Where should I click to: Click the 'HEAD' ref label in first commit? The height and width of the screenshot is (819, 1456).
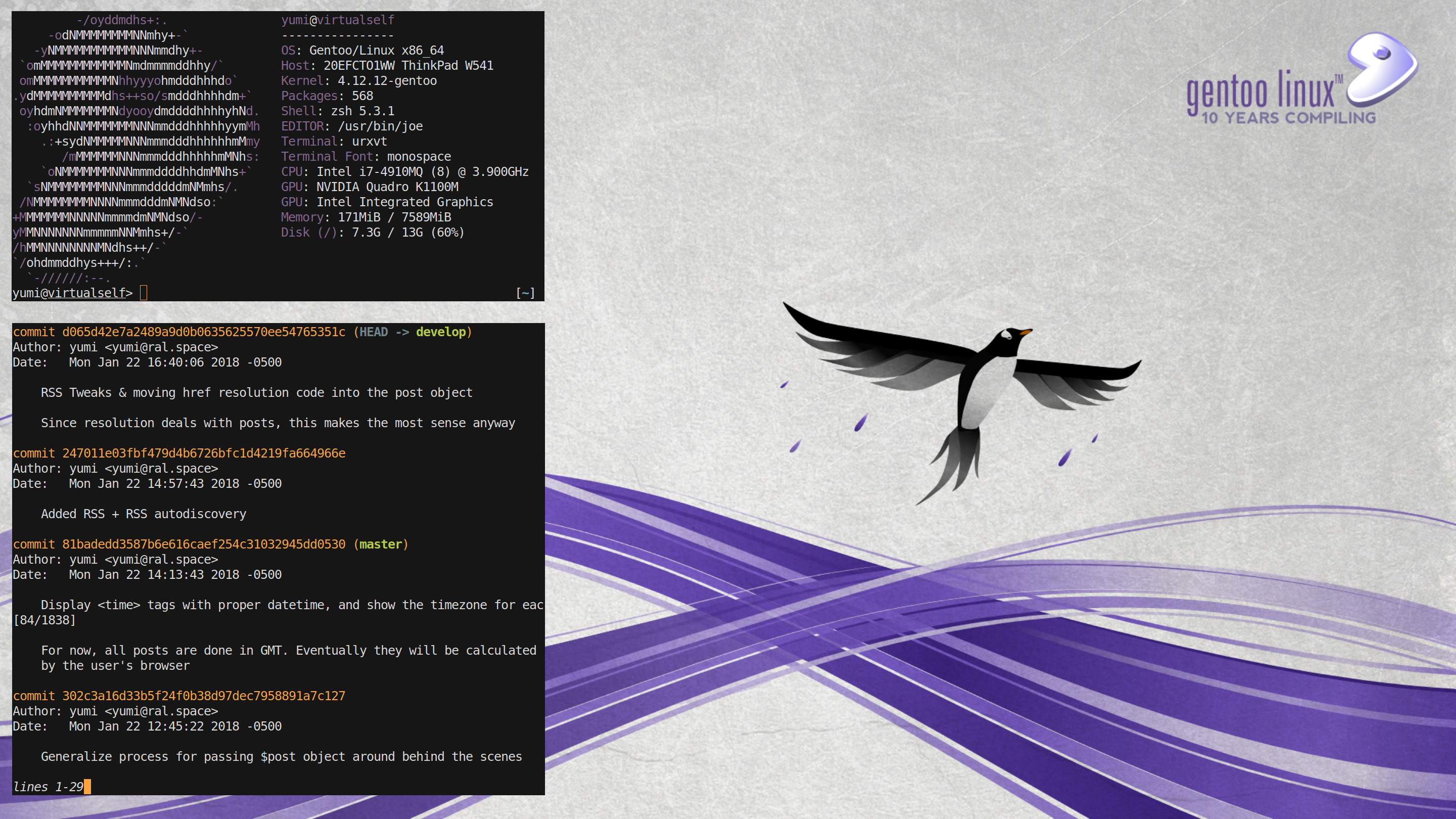tap(374, 332)
